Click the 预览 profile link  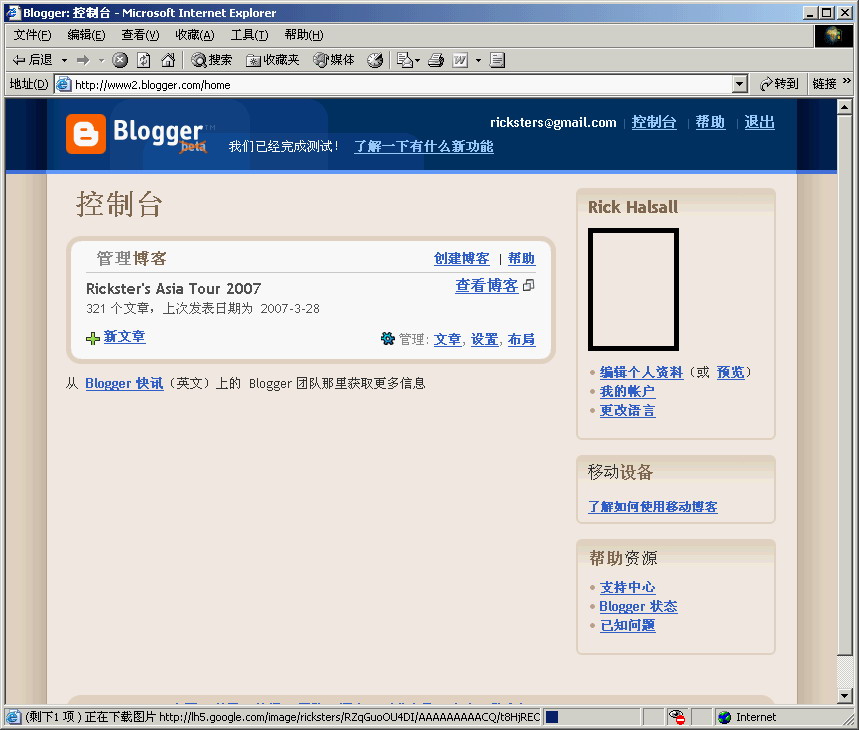(731, 372)
